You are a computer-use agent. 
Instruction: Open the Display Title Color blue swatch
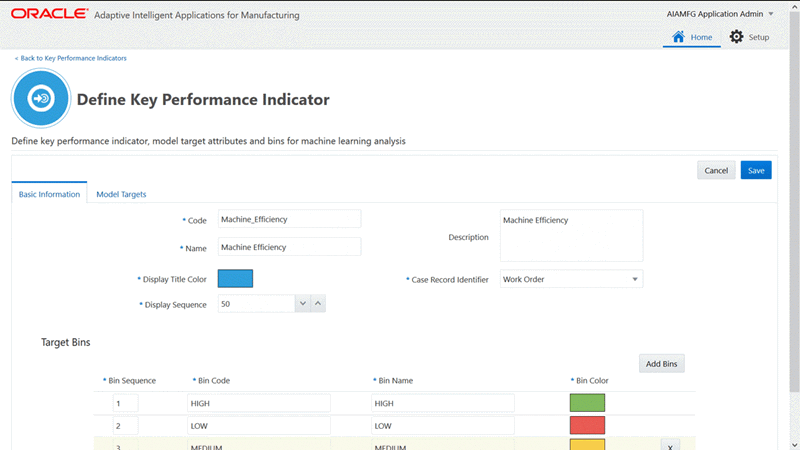coord(235,279)
